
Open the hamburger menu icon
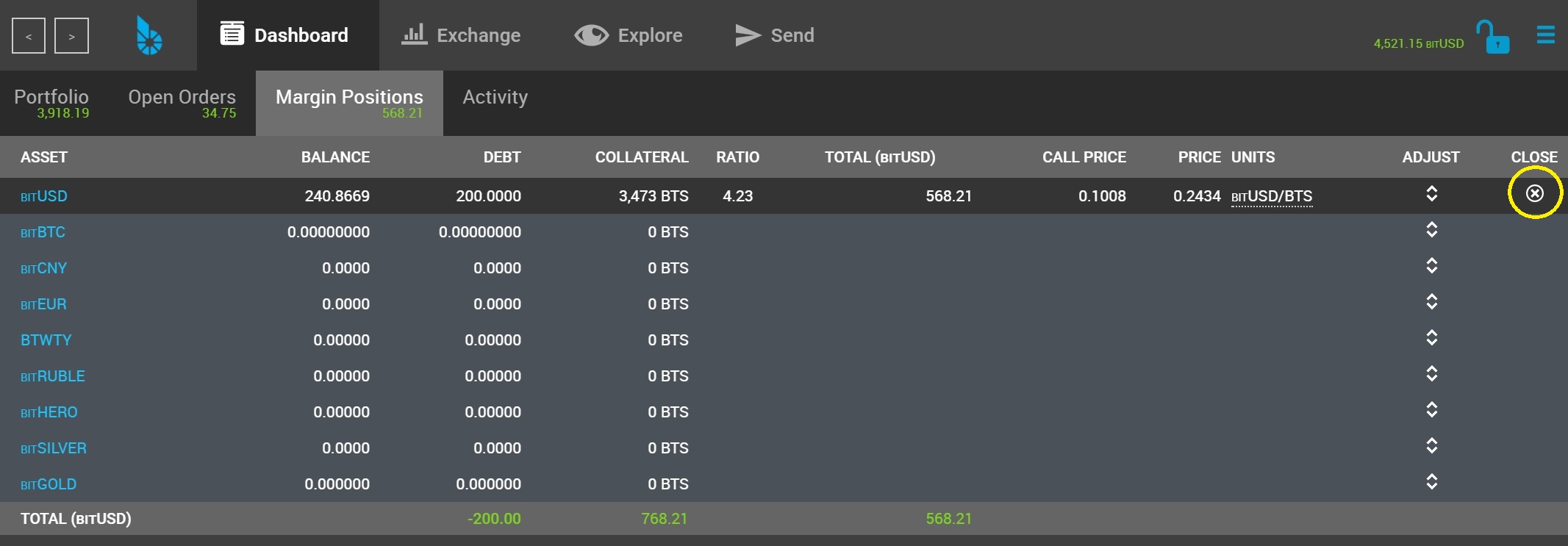(x=1546, y=35)
